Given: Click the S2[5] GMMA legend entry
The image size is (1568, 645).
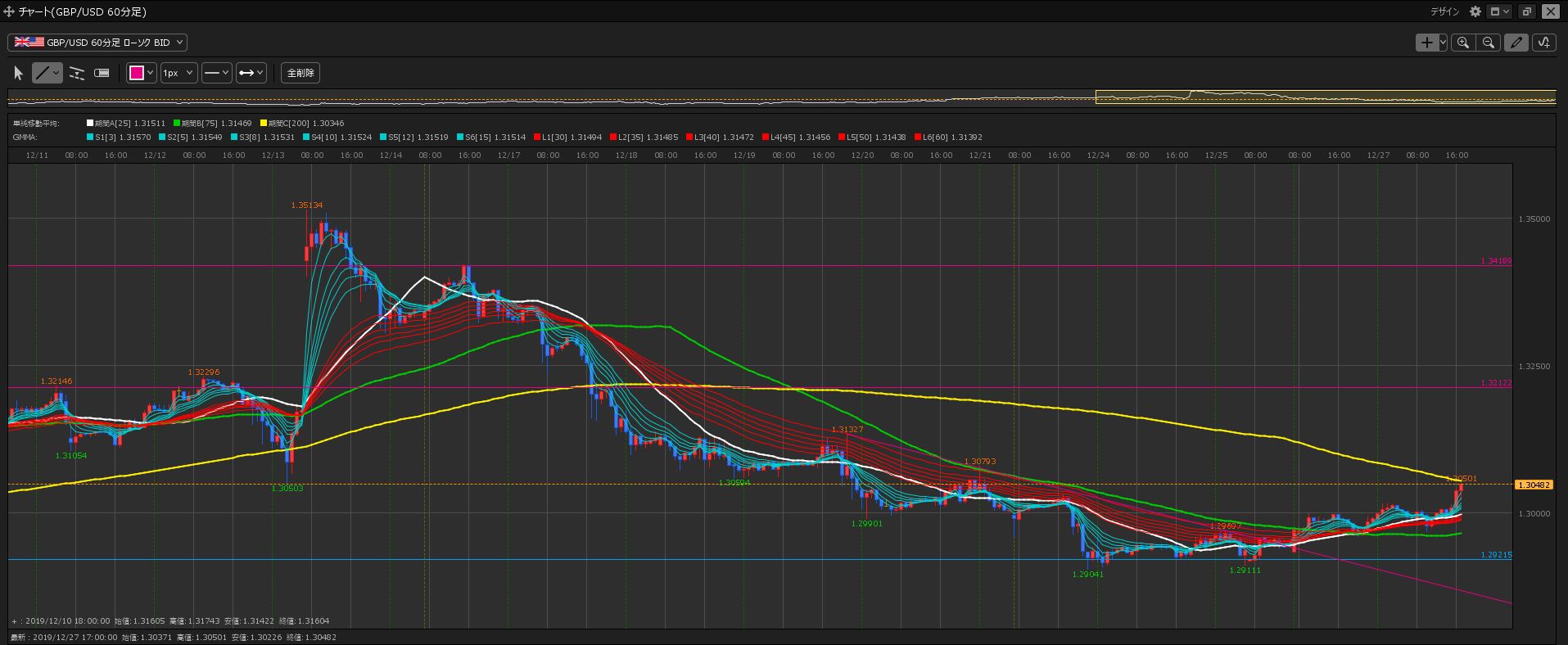Looking at the screenshot, I should 191,138.
